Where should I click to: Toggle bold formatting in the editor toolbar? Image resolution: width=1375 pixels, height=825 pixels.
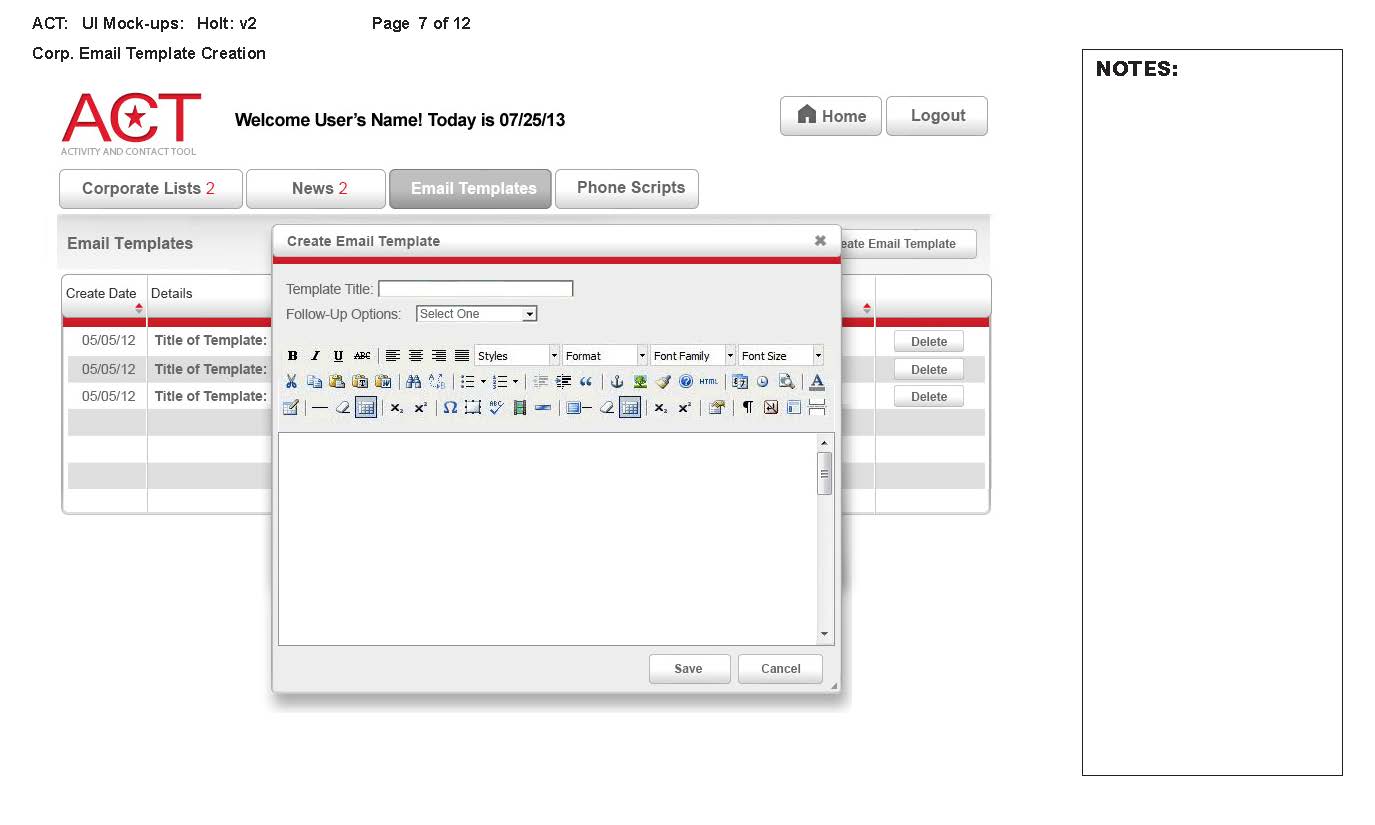coord(293,356)
